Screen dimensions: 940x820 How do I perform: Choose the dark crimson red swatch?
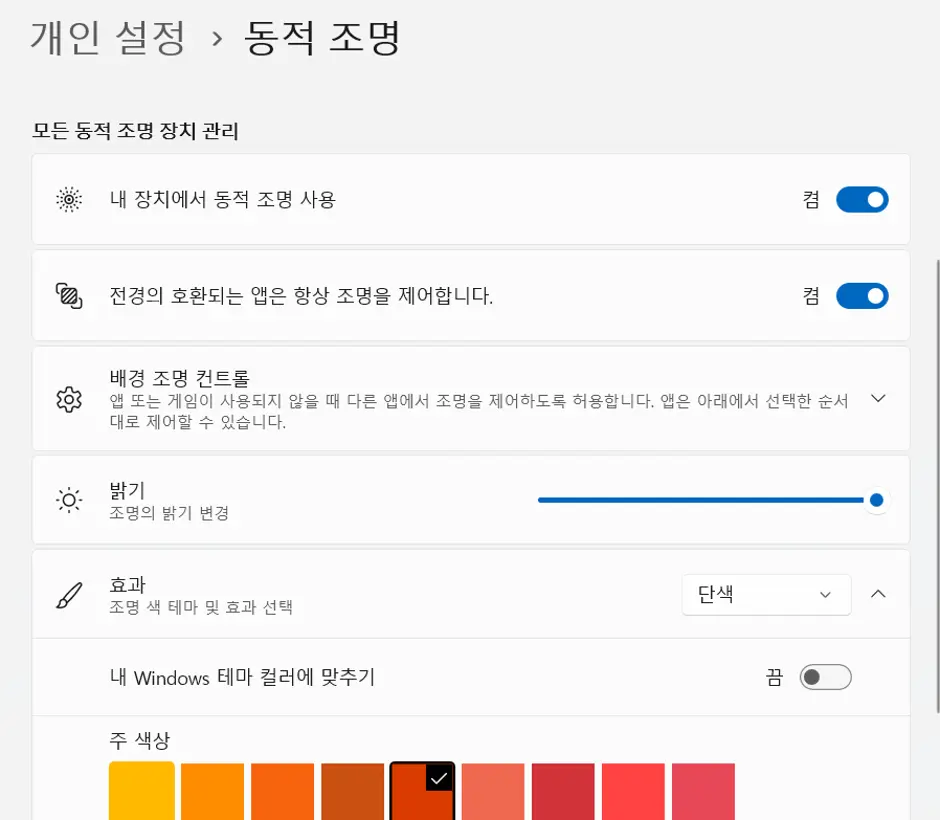[x=563, y=791]
